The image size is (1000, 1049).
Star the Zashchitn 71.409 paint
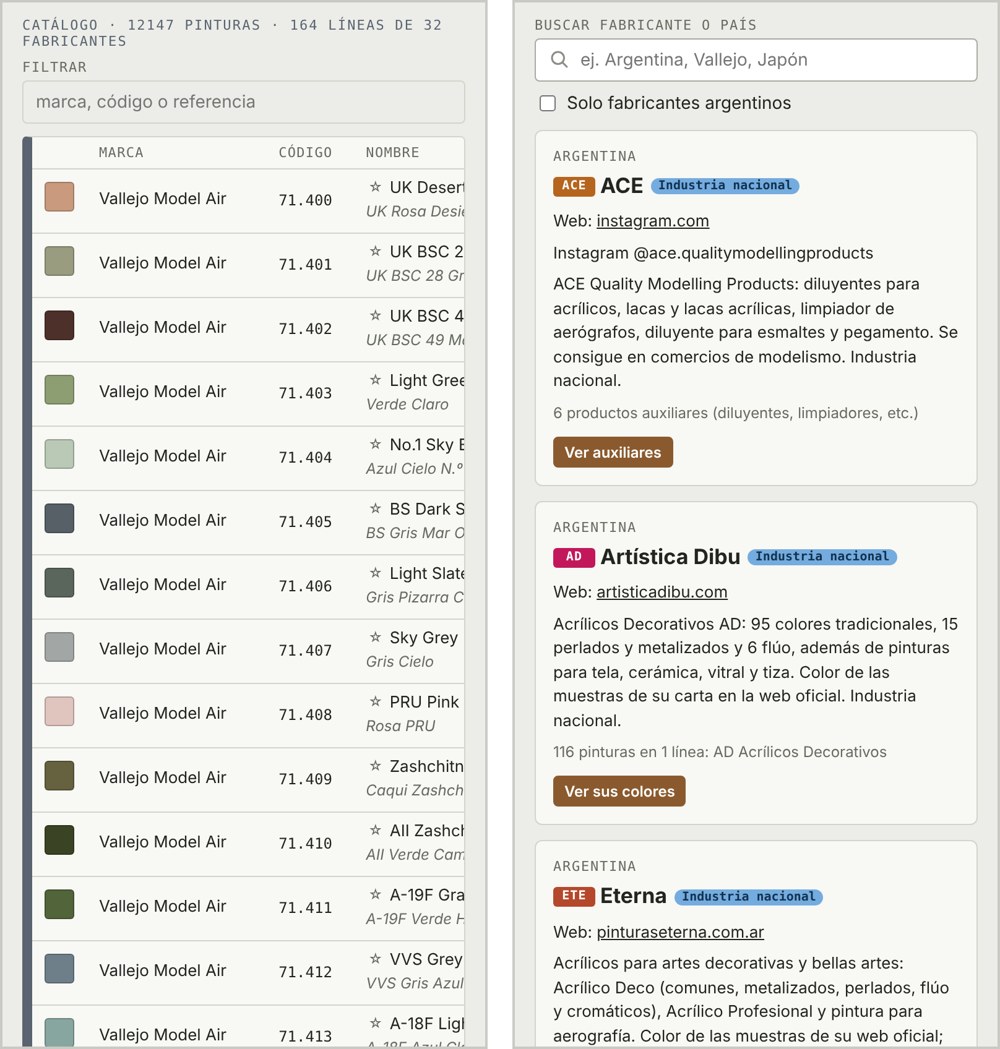click(x=375, y=765)
